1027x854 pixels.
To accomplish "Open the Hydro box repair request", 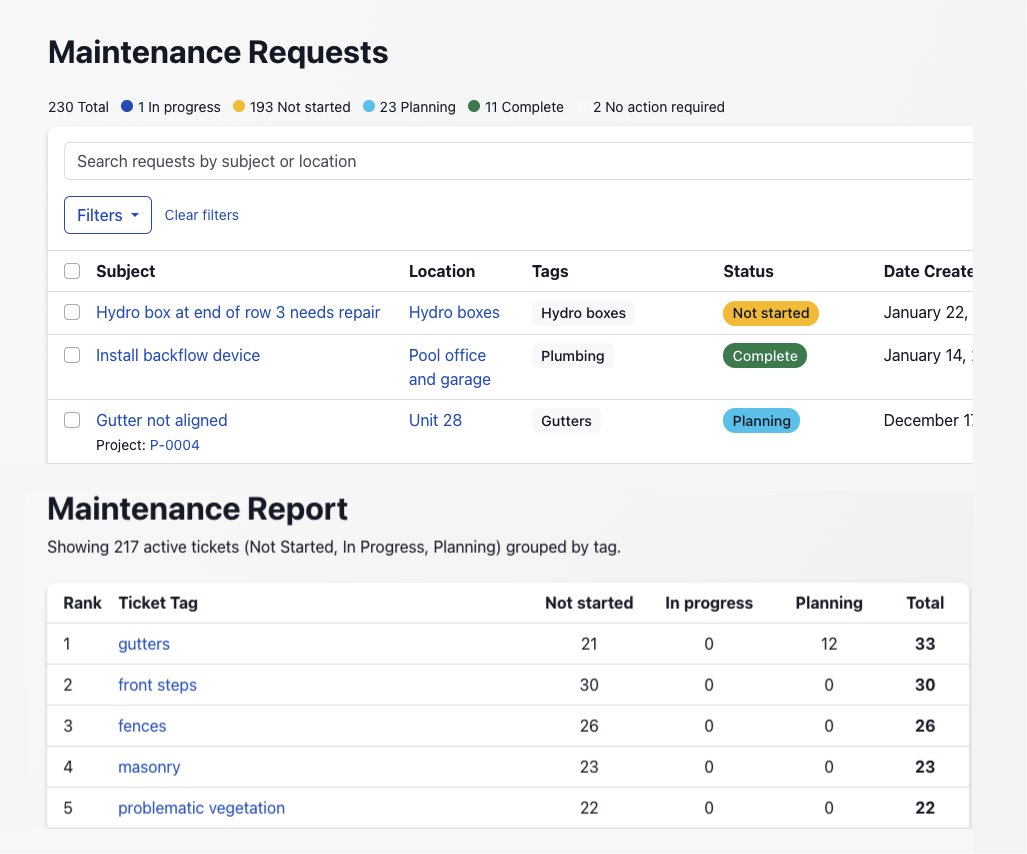I will point(237,312).
